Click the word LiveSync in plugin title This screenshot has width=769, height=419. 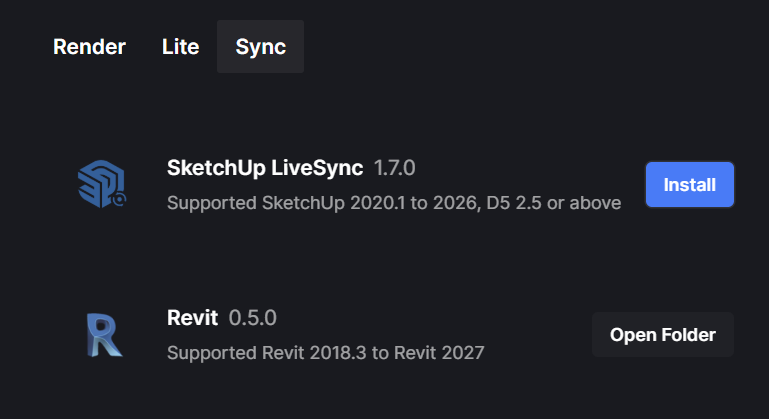coord(317,168)
